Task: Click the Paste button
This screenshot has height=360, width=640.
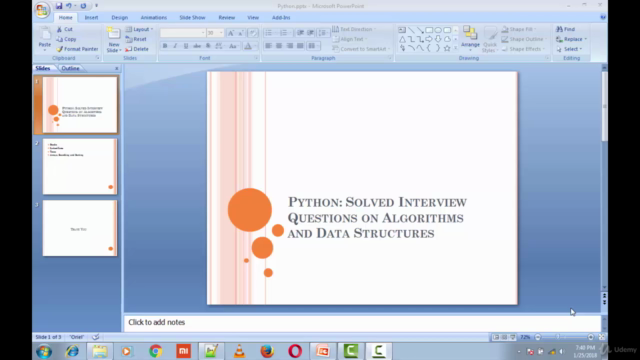Action: point(44,38)
